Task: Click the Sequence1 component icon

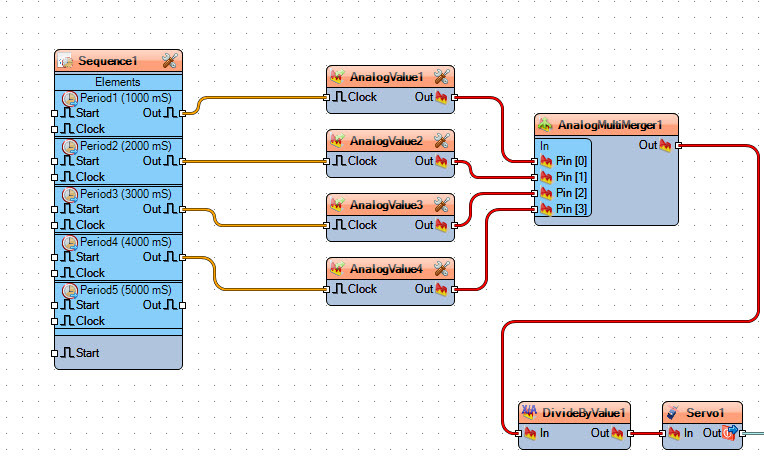Action: [65, 61]
